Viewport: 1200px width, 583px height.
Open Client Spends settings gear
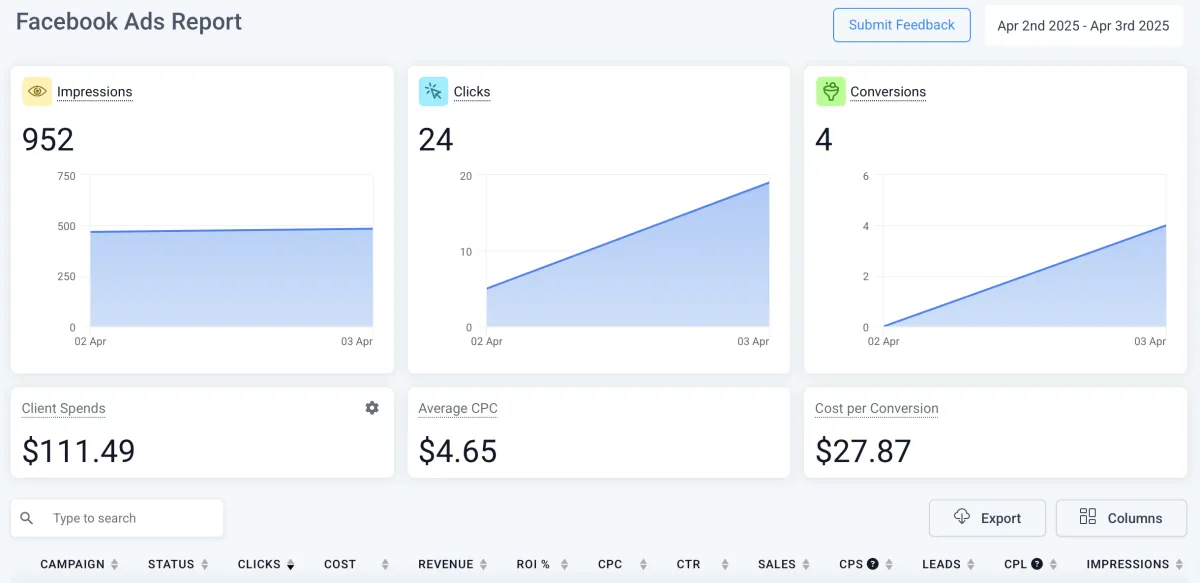click(x=372, y=408)
